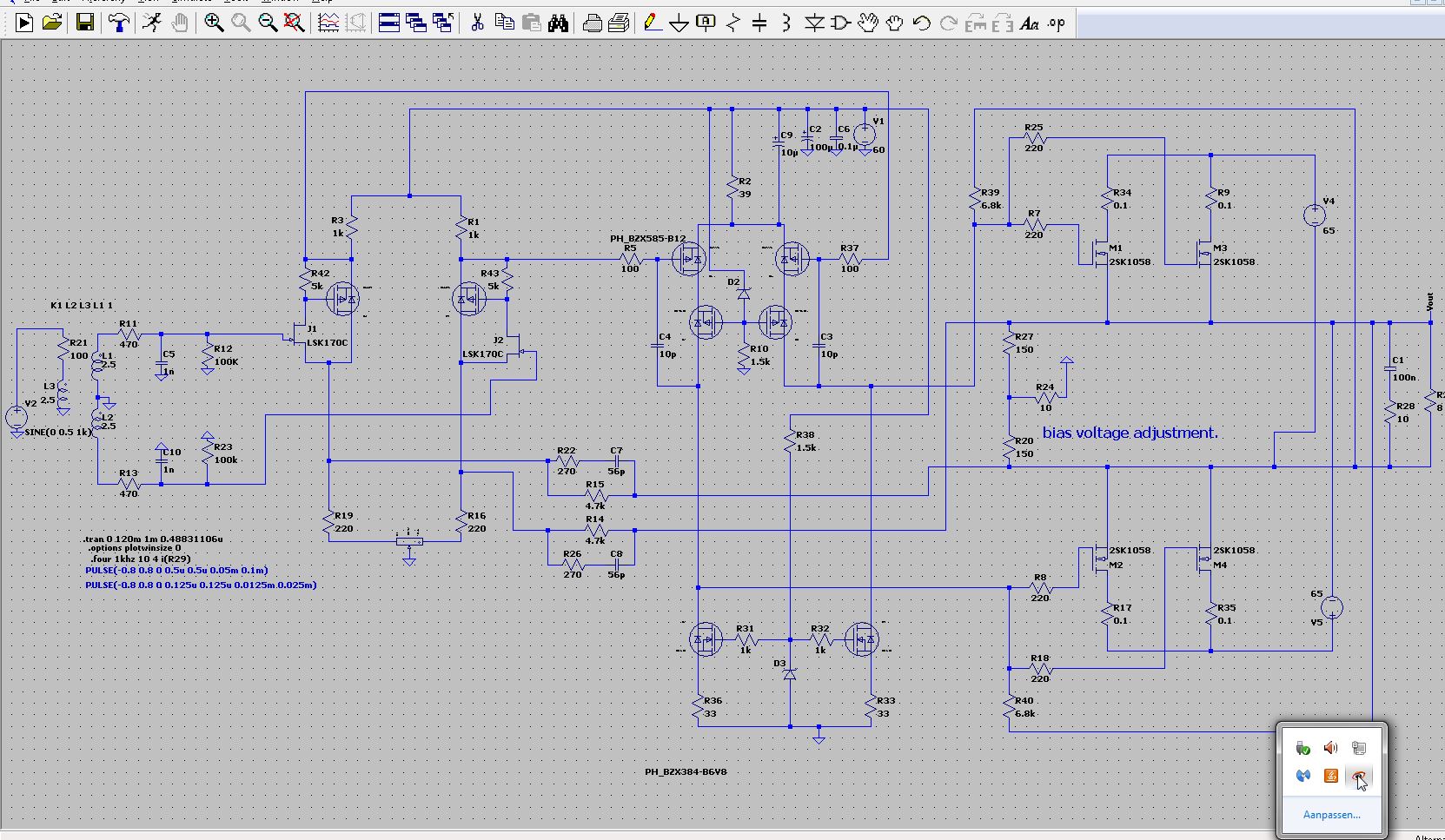Click the Close All Windows icon

tap(443, 23)
